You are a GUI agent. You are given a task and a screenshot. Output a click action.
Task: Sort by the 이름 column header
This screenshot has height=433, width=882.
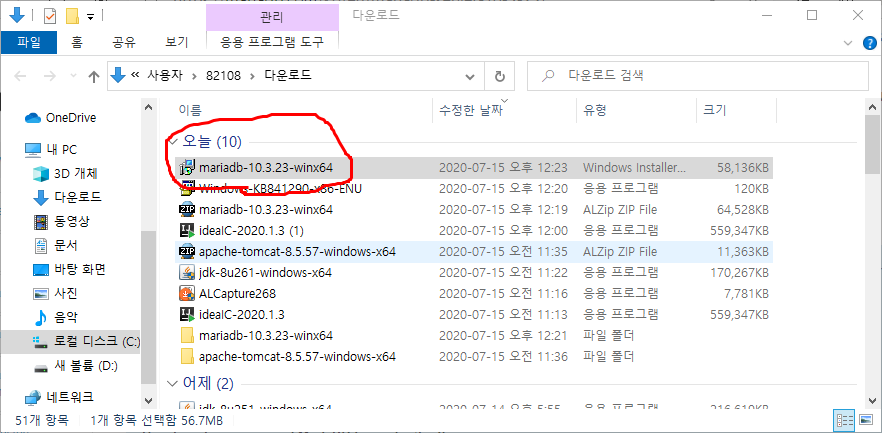[190, 110]
